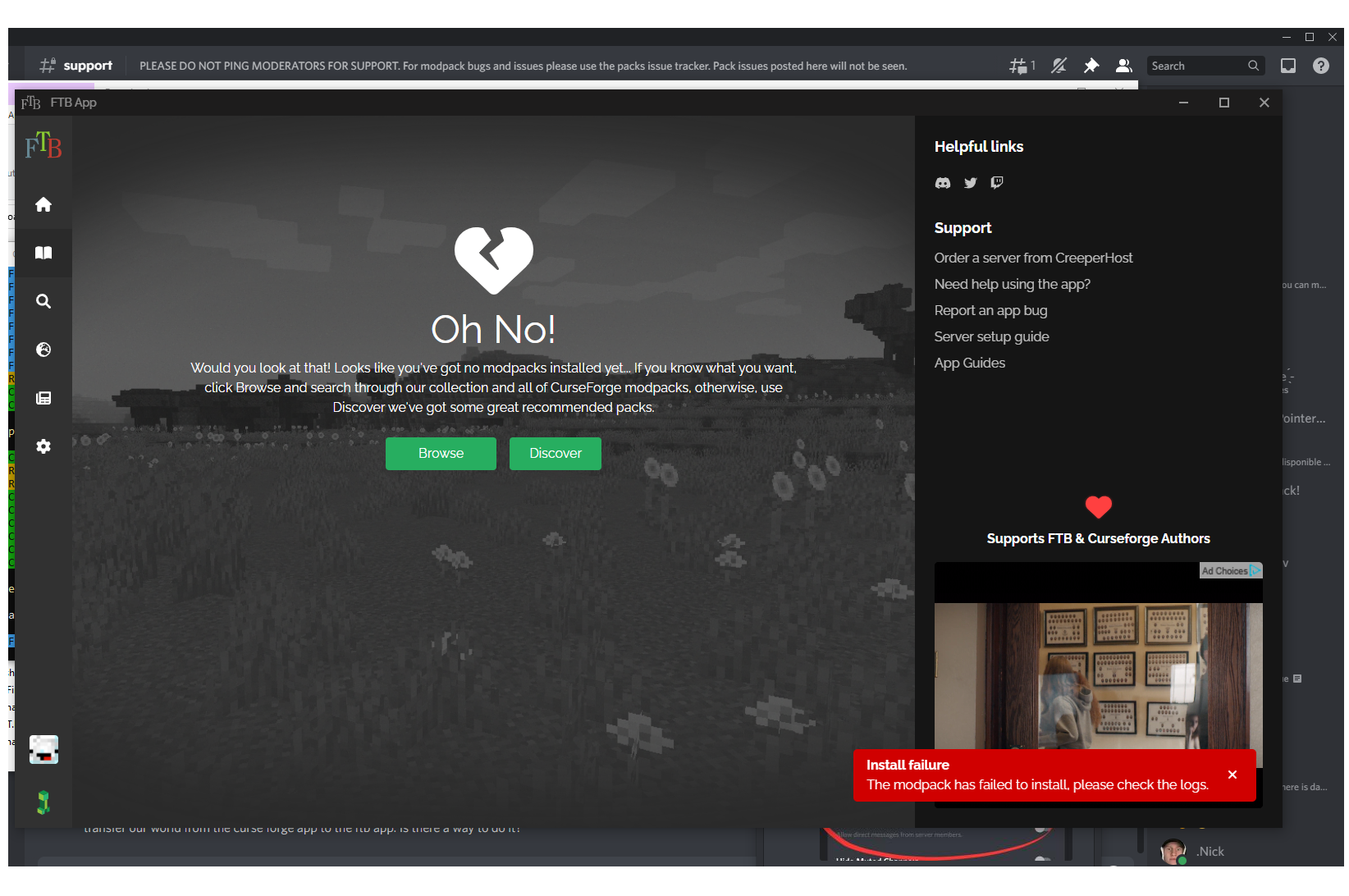Open the News page icon in sidebar
This screenshot has height=896, width=1349.
point(43,398)
